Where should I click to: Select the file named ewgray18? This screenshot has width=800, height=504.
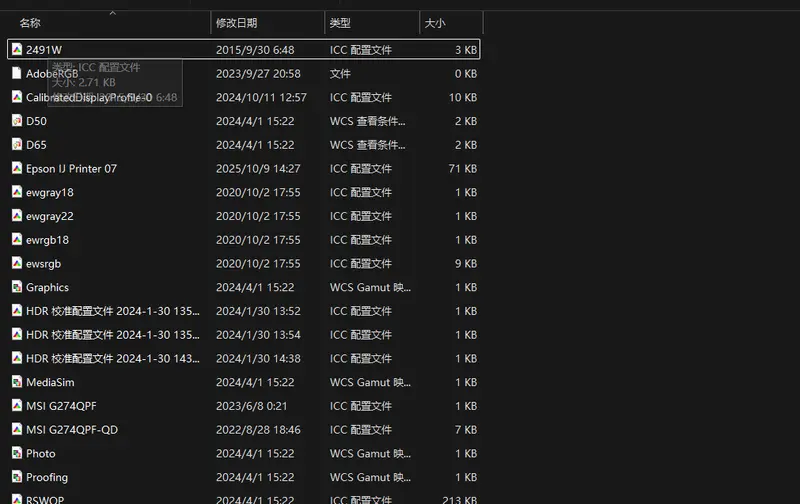click(50, 193)
